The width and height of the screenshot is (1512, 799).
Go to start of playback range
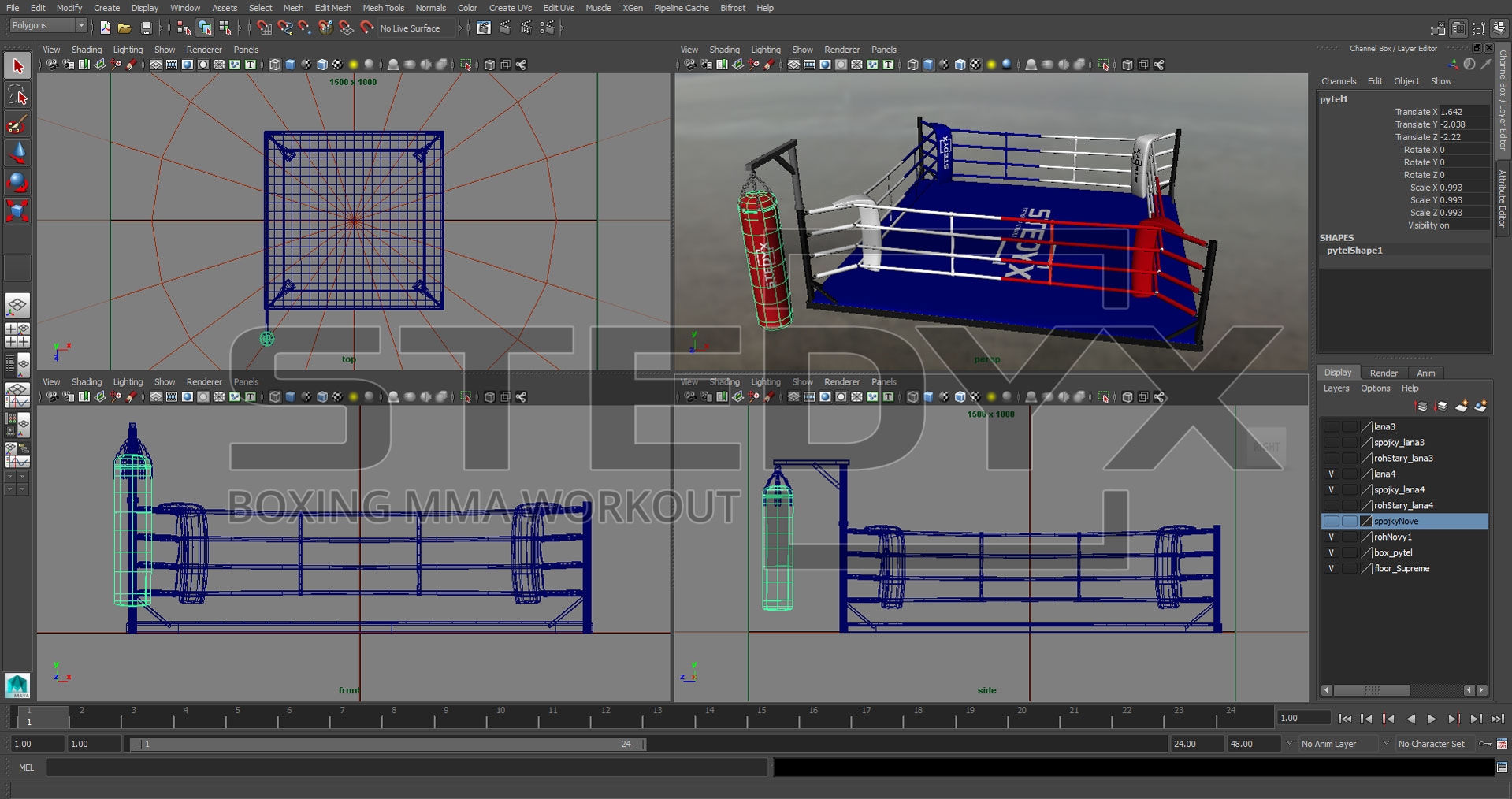pos(1344,719)
